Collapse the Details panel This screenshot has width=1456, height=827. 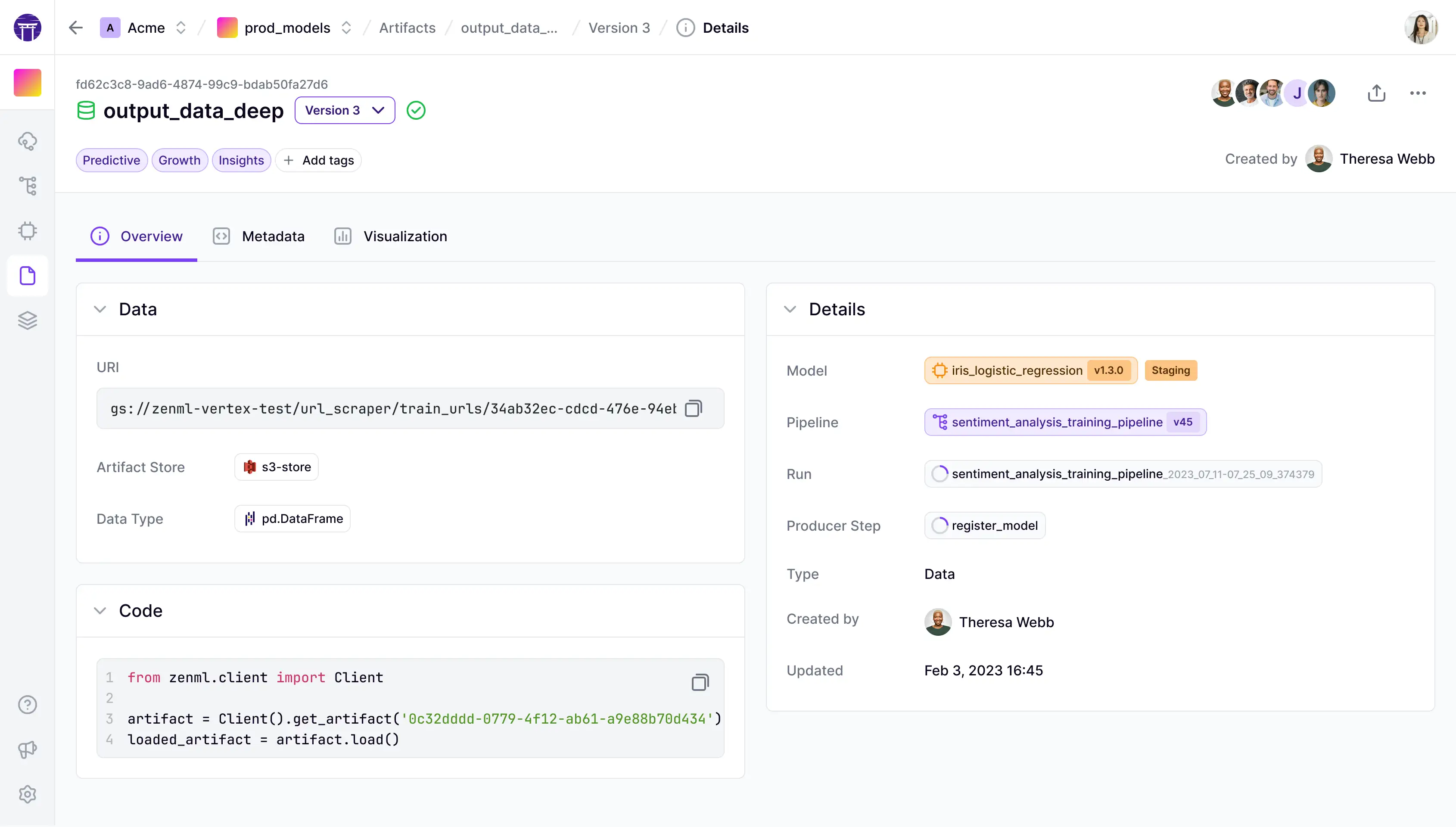pyautogui.click(x=790, y=309)
